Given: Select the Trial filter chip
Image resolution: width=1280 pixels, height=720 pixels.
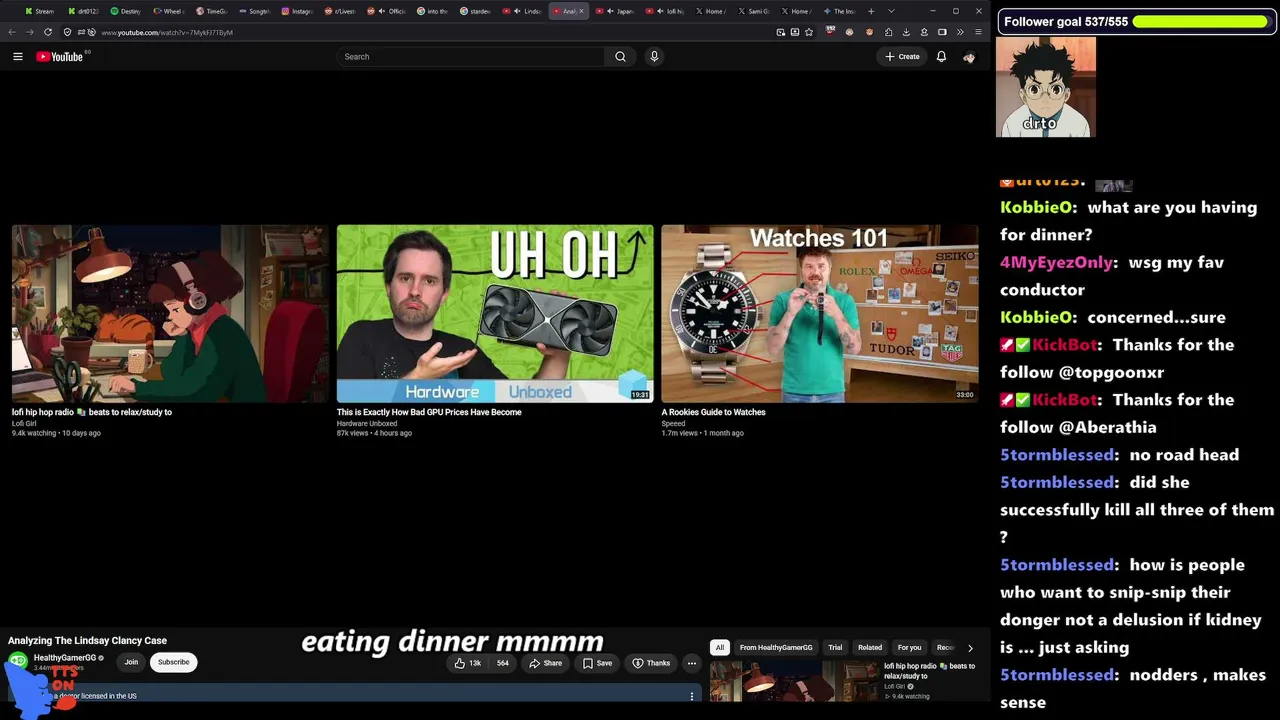Looking at the screenshot, I should (835, 648).
